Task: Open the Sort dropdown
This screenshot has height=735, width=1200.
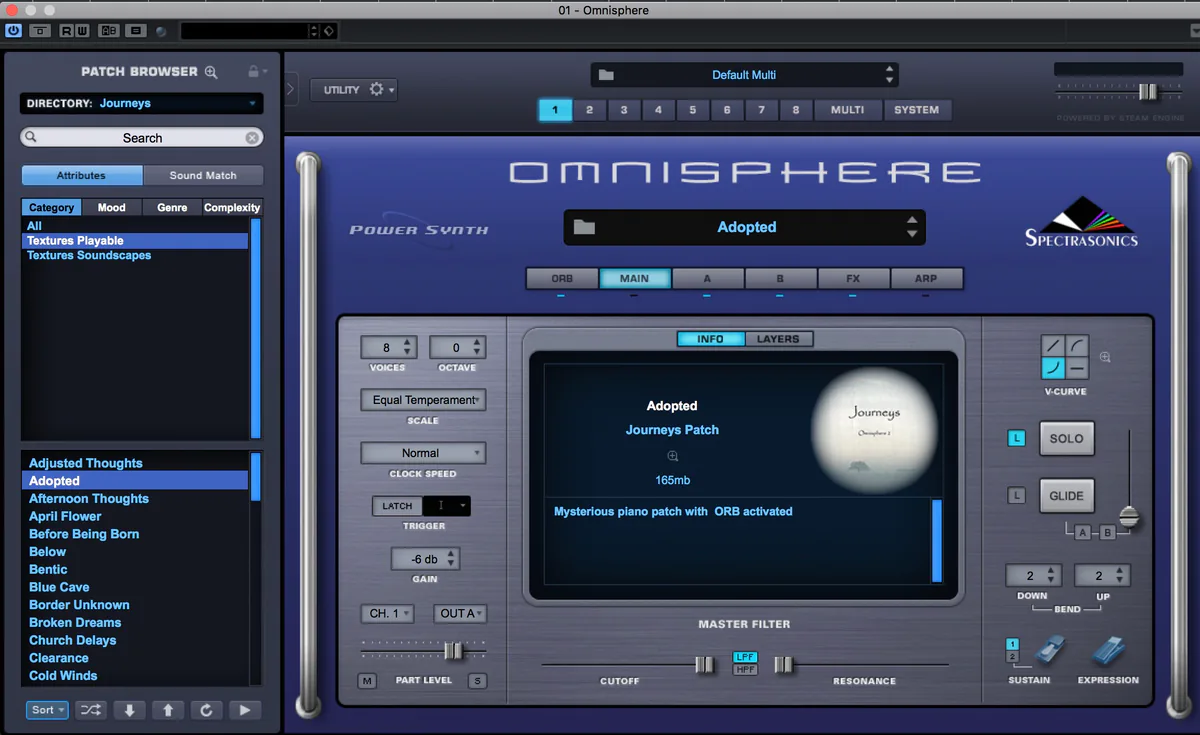Action: pyautogui.click(x=47, y=710)
